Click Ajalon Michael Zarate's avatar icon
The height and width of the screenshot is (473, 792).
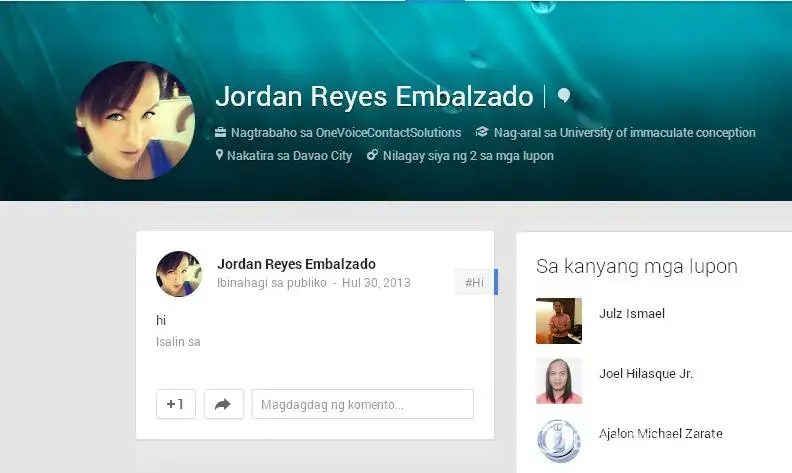(x=558, y=441)
